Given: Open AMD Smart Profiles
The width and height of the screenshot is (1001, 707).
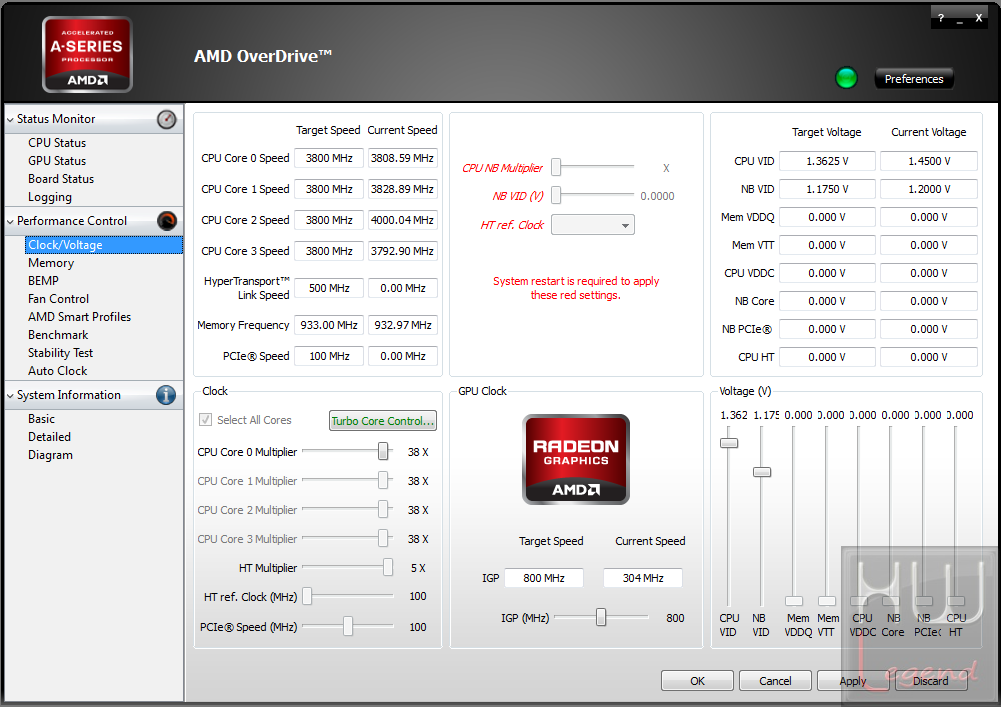Looking at the screenshot, I should pos(79,317).
